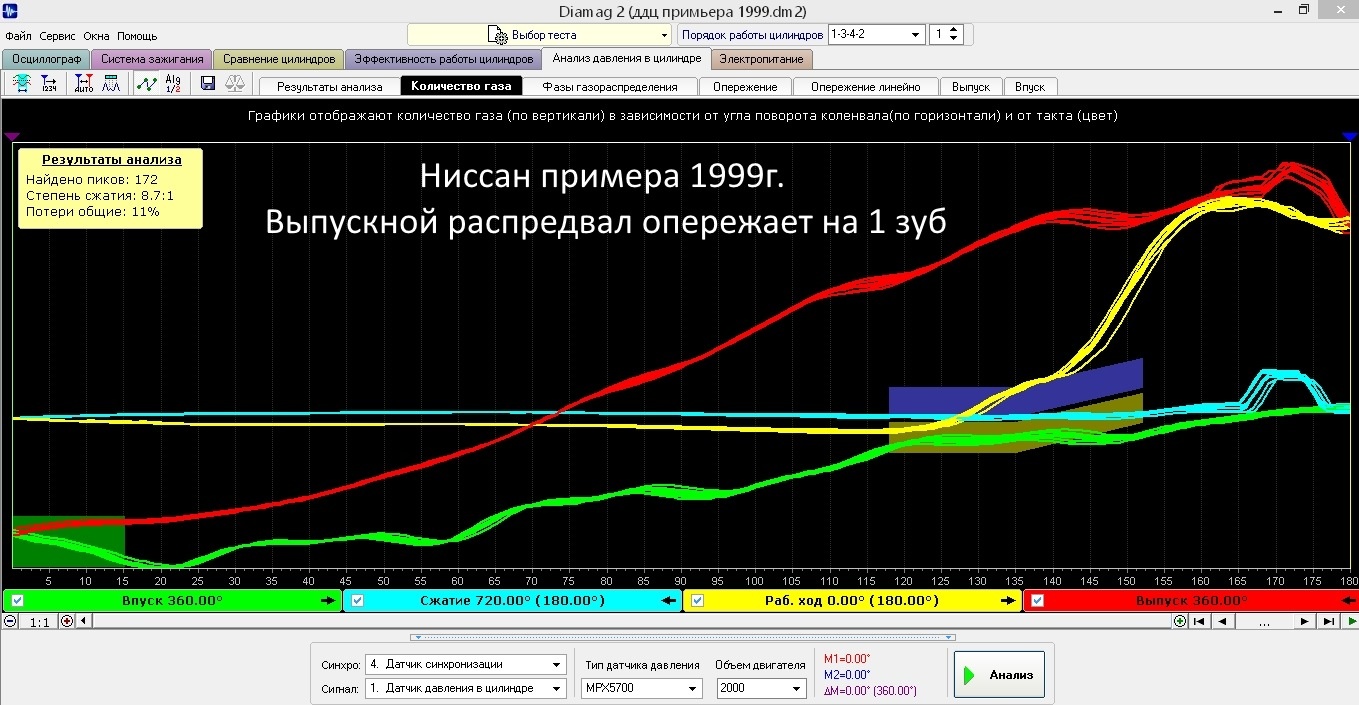Switch to the Осциллограф tab
The width and height of the screenshot is (1359, 705).
(x=46, y=59)
